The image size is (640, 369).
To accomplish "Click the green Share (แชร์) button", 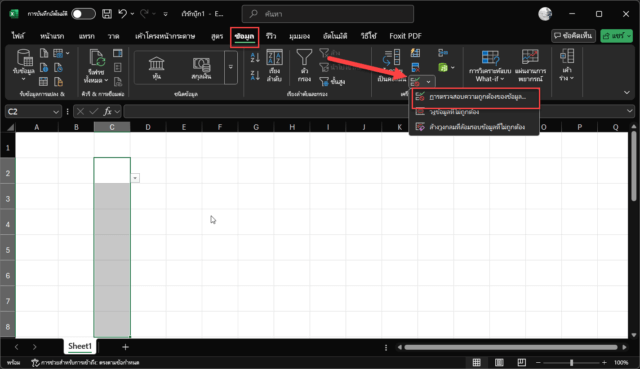I will coord(616,36).
